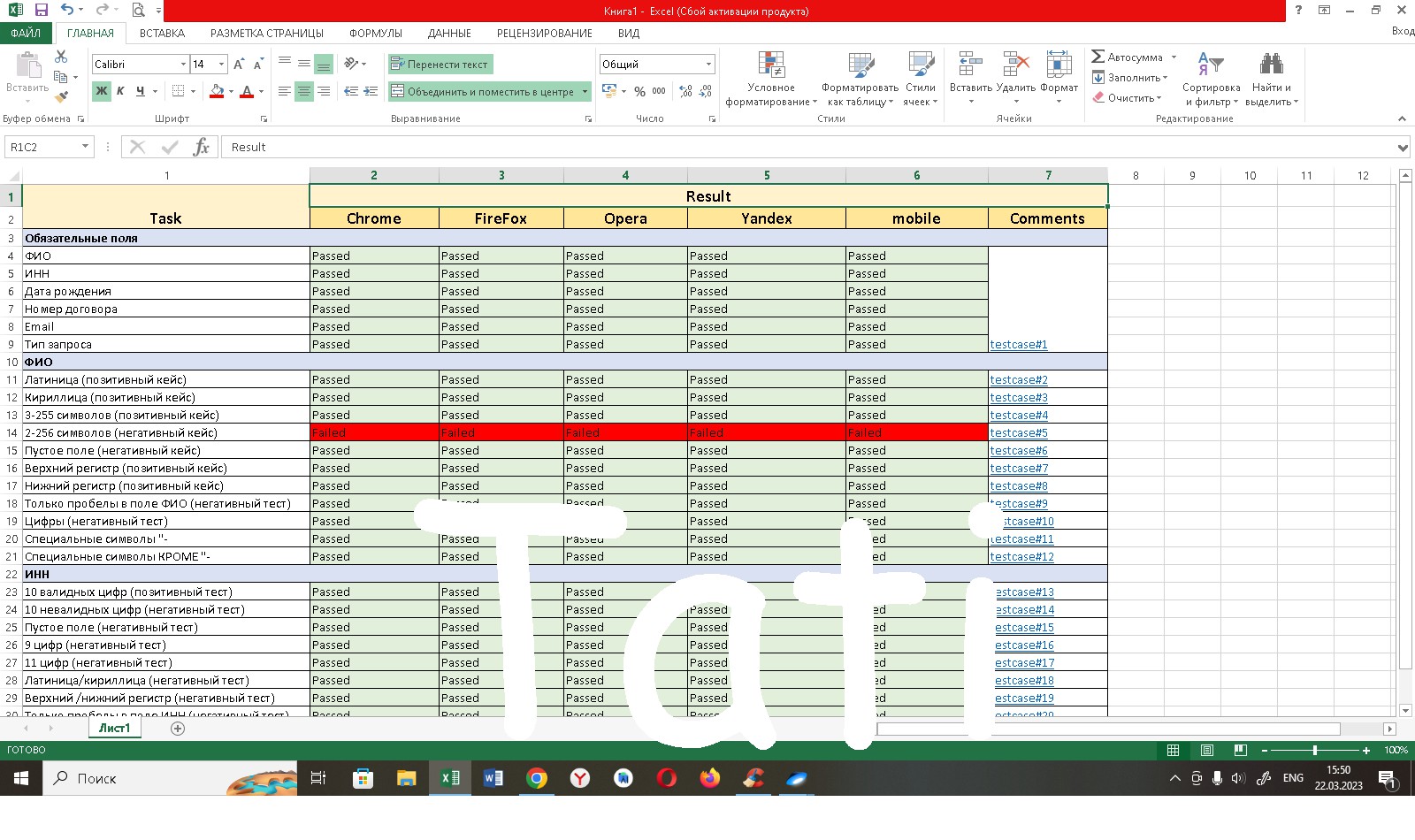This screenshot has width=1415, height=840.
Task: Toggle center horizontal alignment
Action: click(304, 91)
